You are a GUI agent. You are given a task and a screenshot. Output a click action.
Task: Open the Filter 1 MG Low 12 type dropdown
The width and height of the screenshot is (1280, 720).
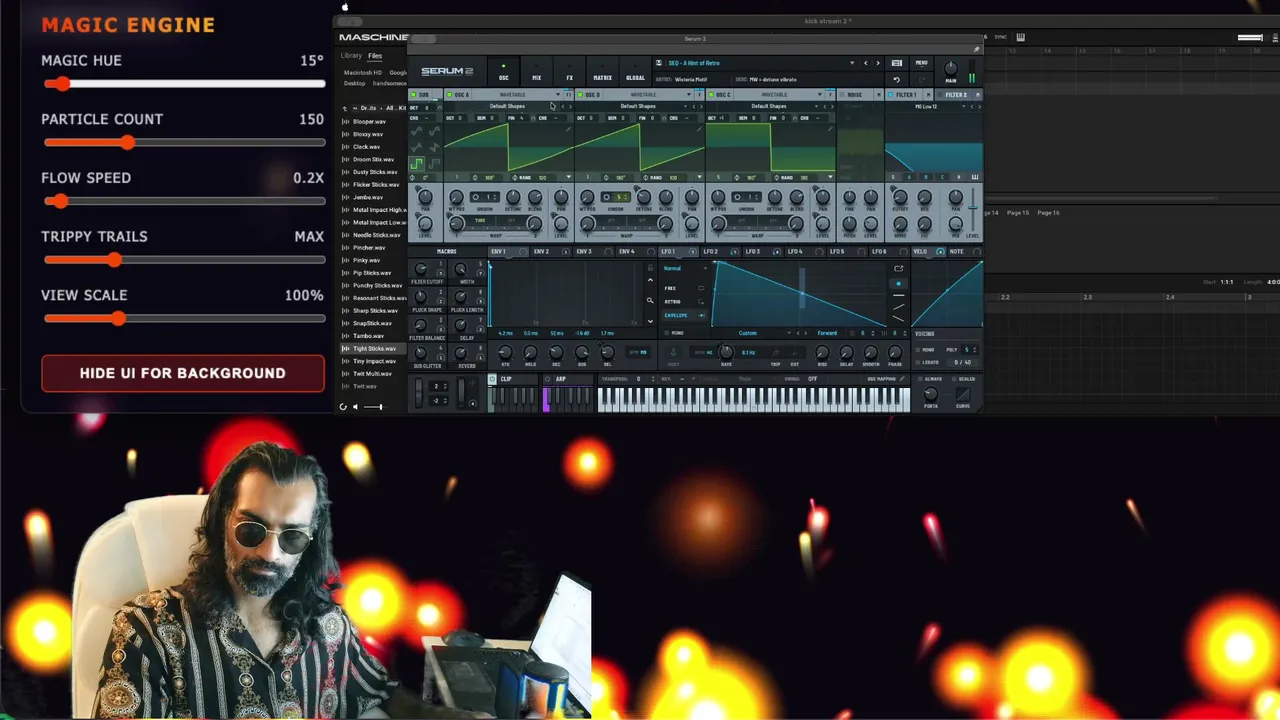tap(926, 106)
